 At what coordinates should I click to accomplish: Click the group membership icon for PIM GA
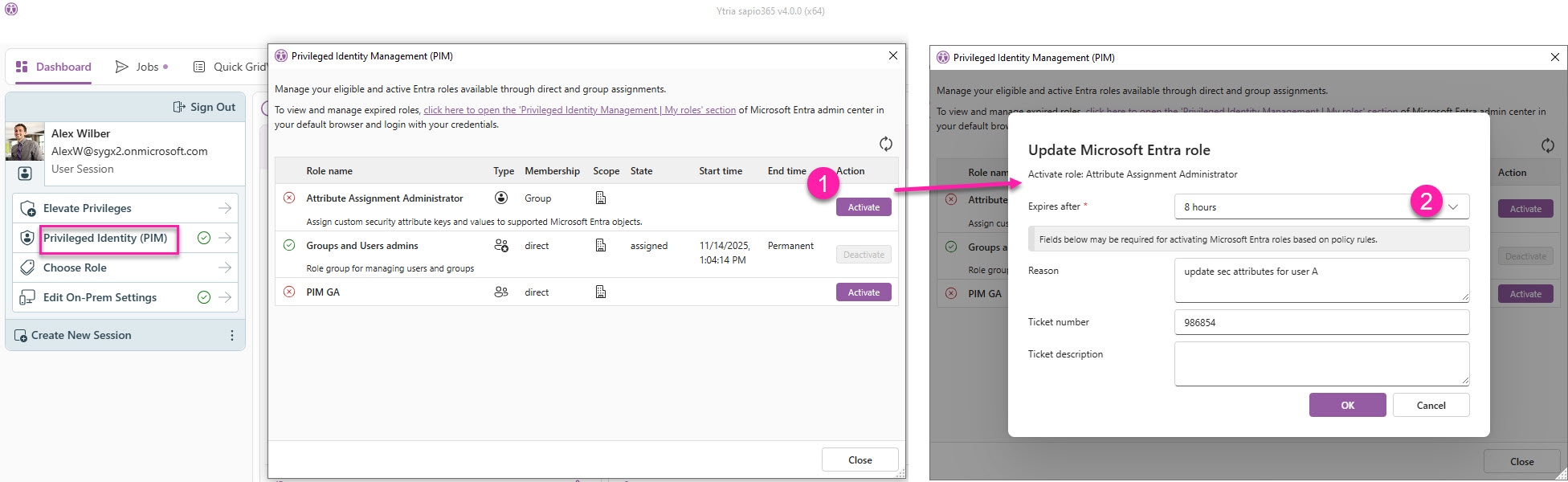coord(501,292)
